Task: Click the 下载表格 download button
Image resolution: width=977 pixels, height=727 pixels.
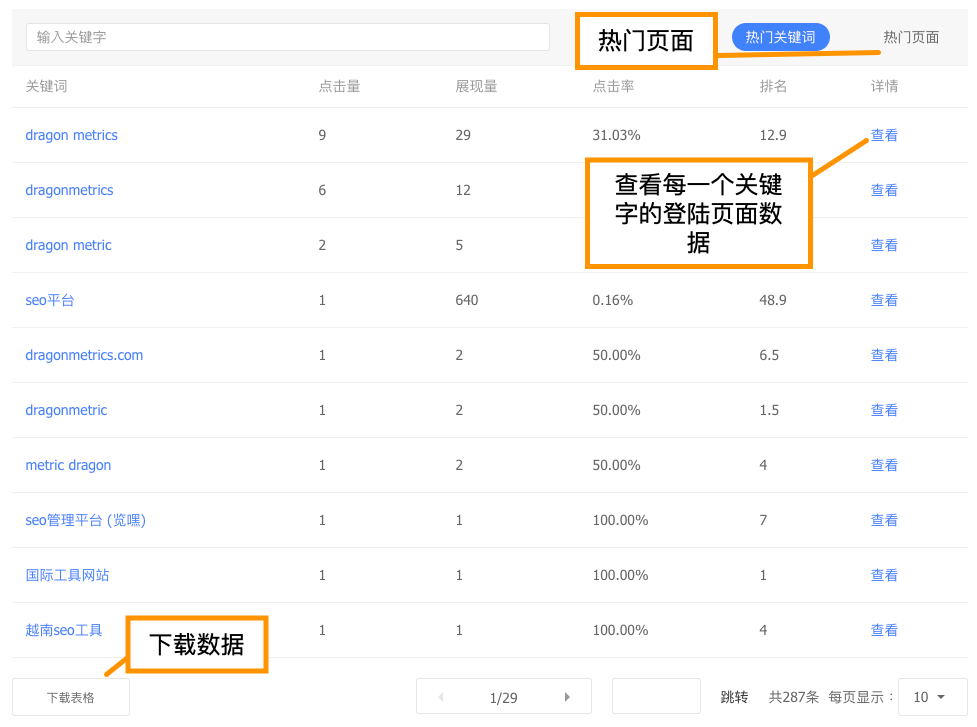Action: [71, 697]
